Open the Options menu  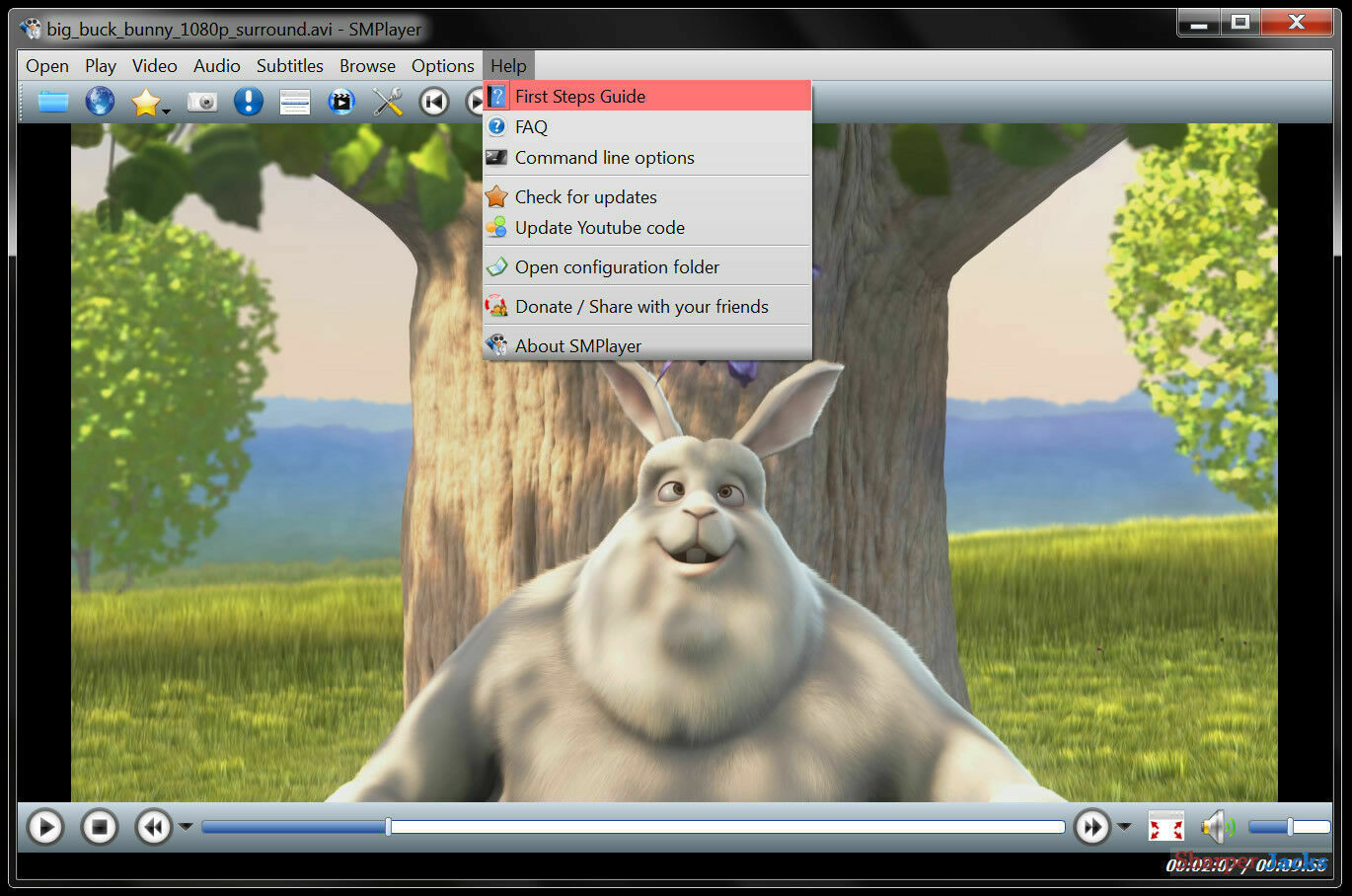coord(443,66)
